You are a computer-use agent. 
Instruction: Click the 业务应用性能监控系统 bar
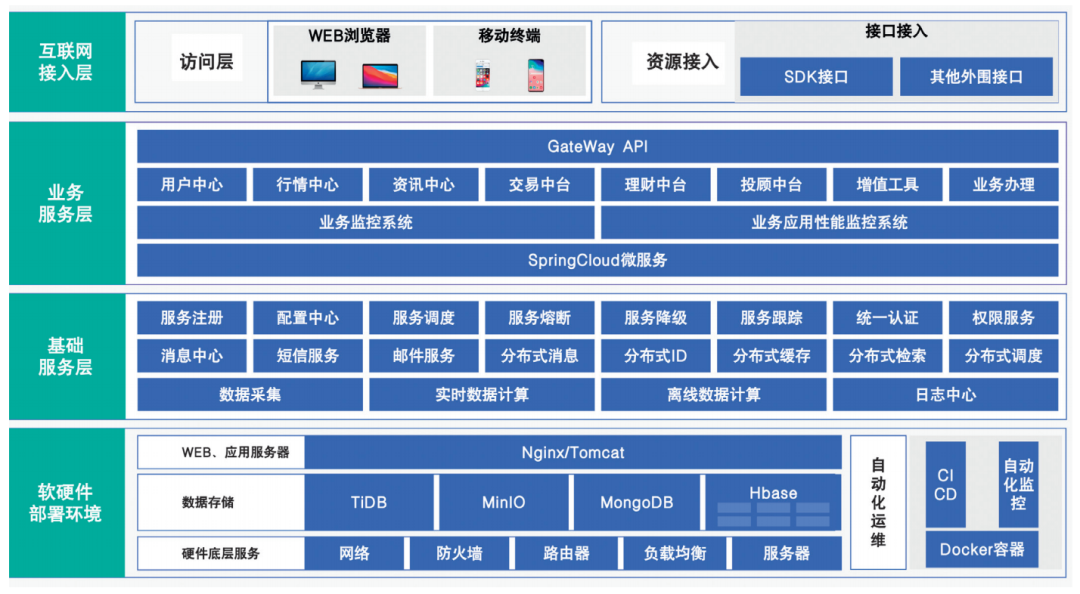[829, 223]
